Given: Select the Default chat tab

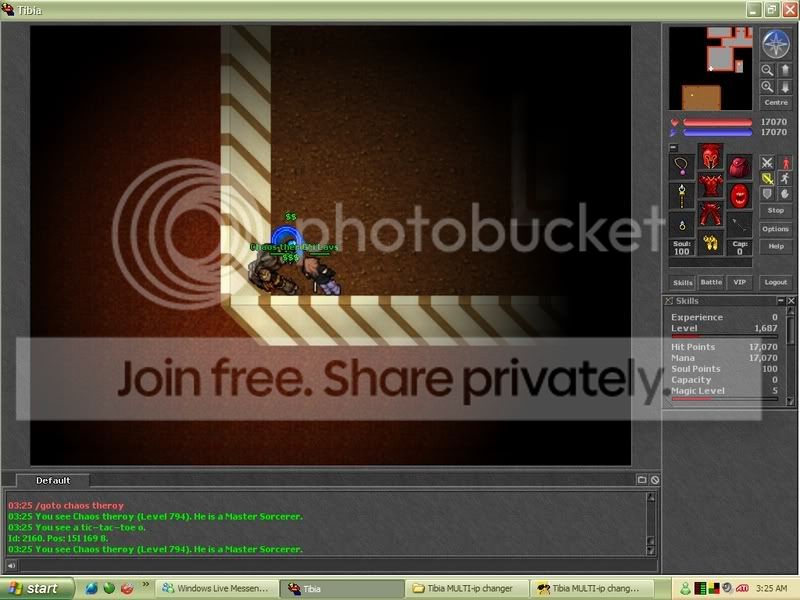Looking at the screenshot, I should point(53,481).
